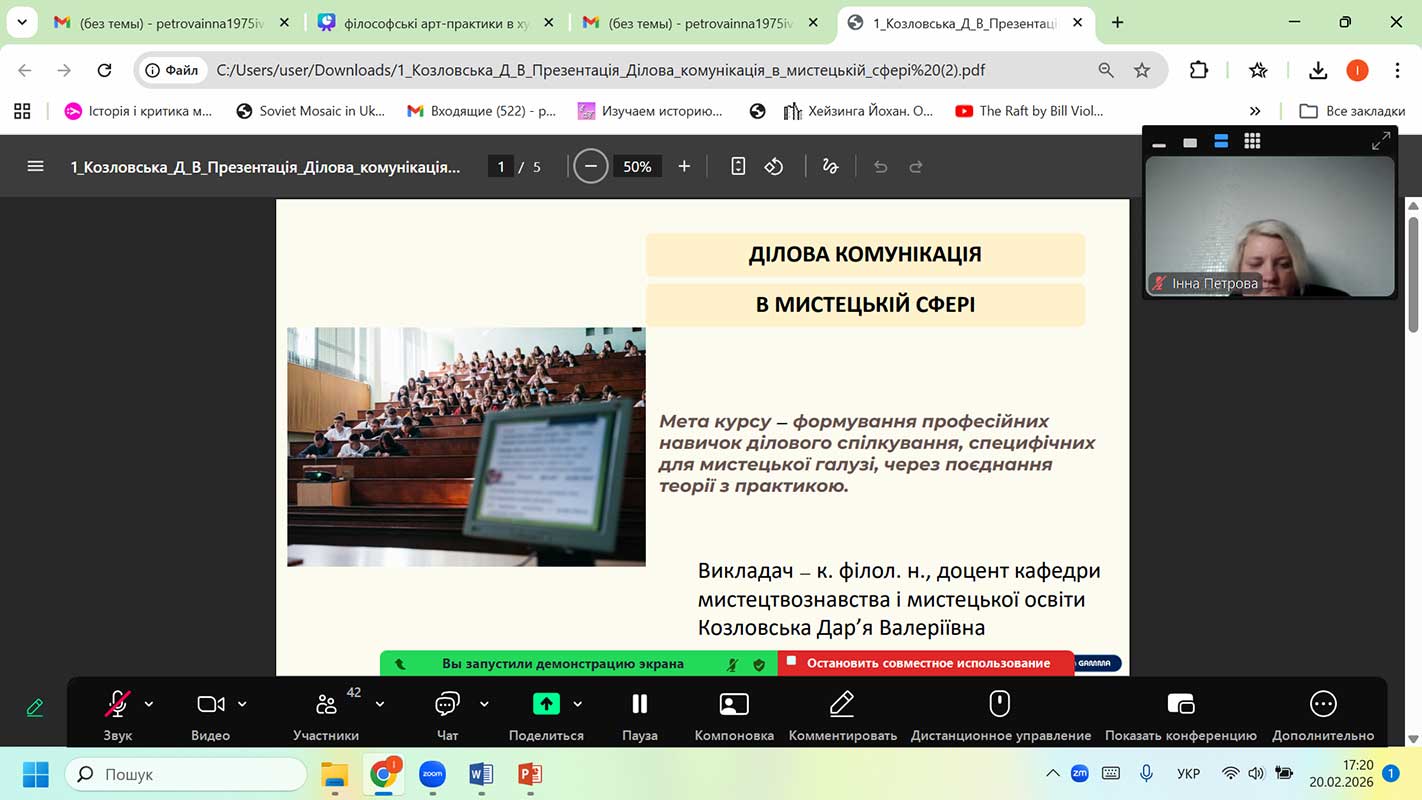
Task: Click the fit to page icon
Action: [x=738, y=167]
